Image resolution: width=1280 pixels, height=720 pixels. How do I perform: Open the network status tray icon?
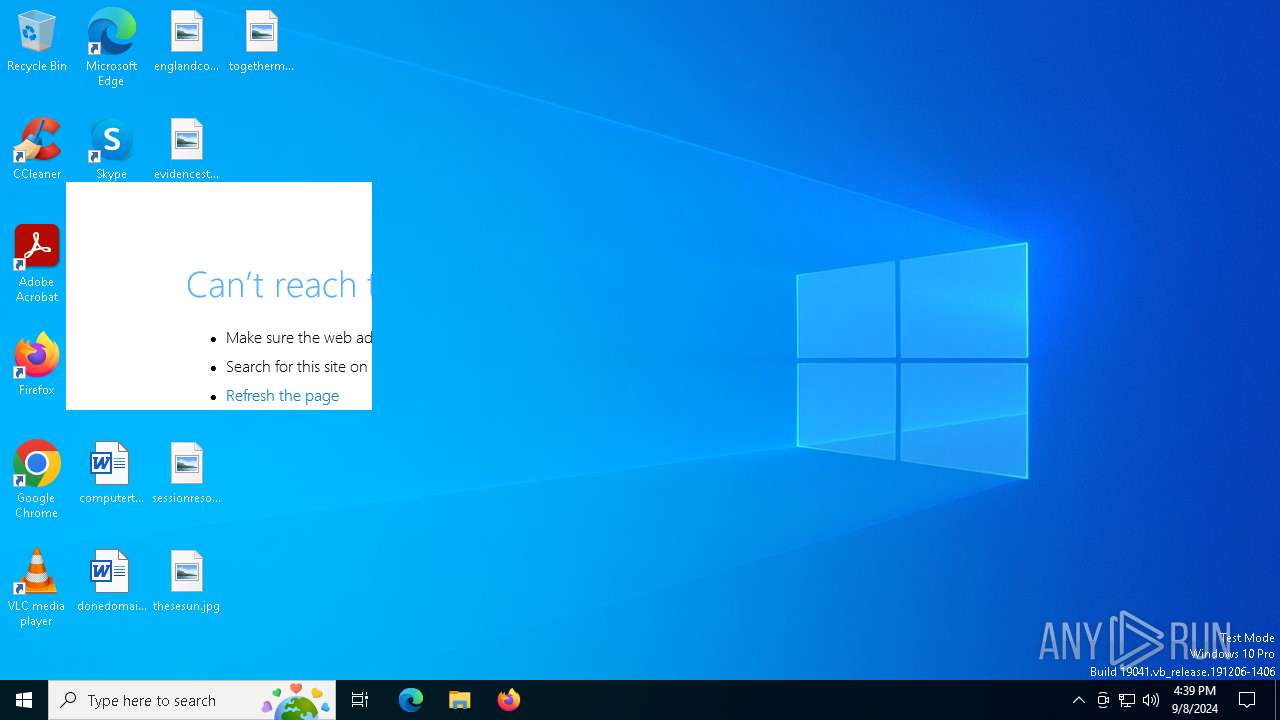click(1127, 700)
